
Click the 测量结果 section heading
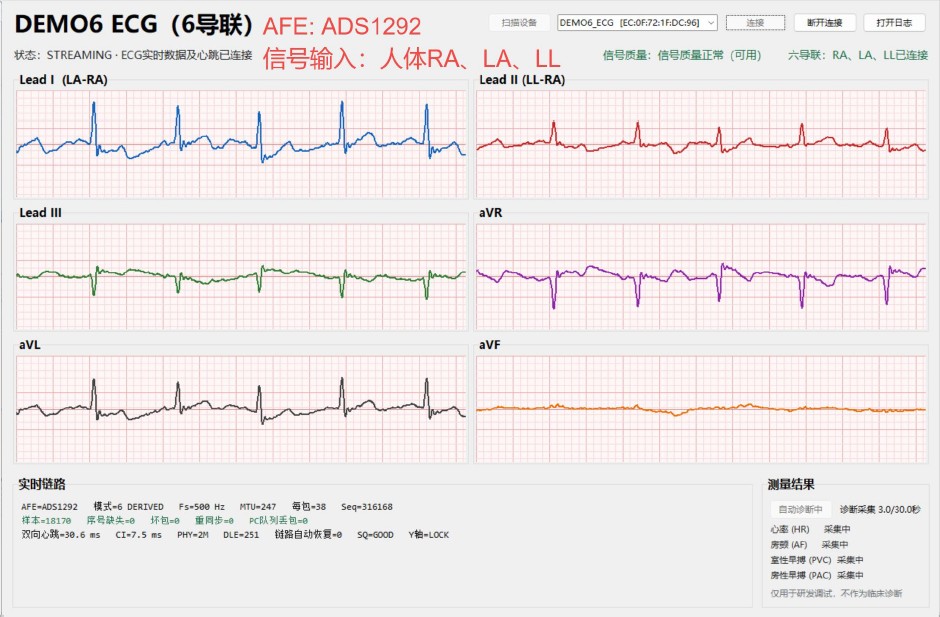click(x=791, y=484)
